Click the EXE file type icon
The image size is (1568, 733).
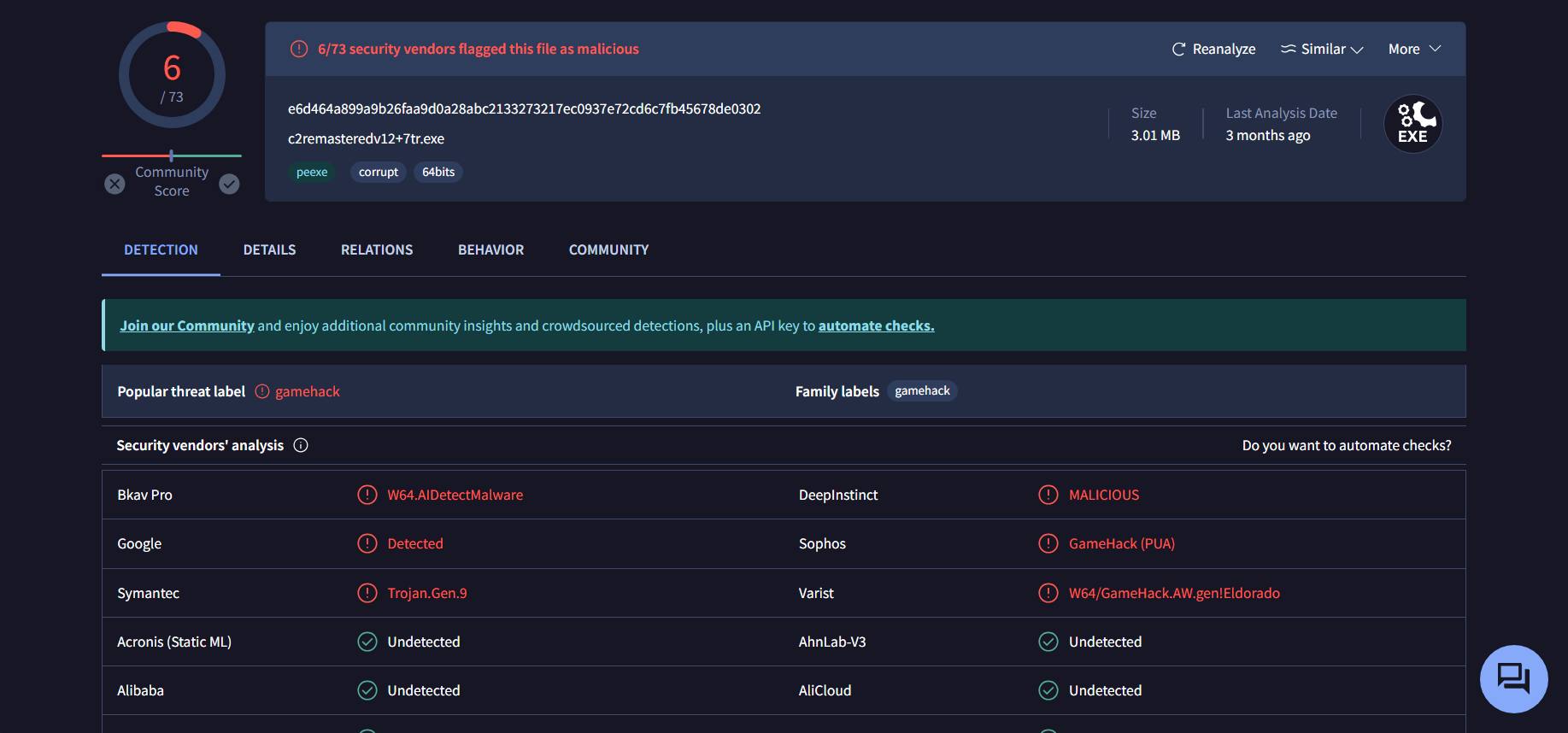click(x=1413, y=124)
